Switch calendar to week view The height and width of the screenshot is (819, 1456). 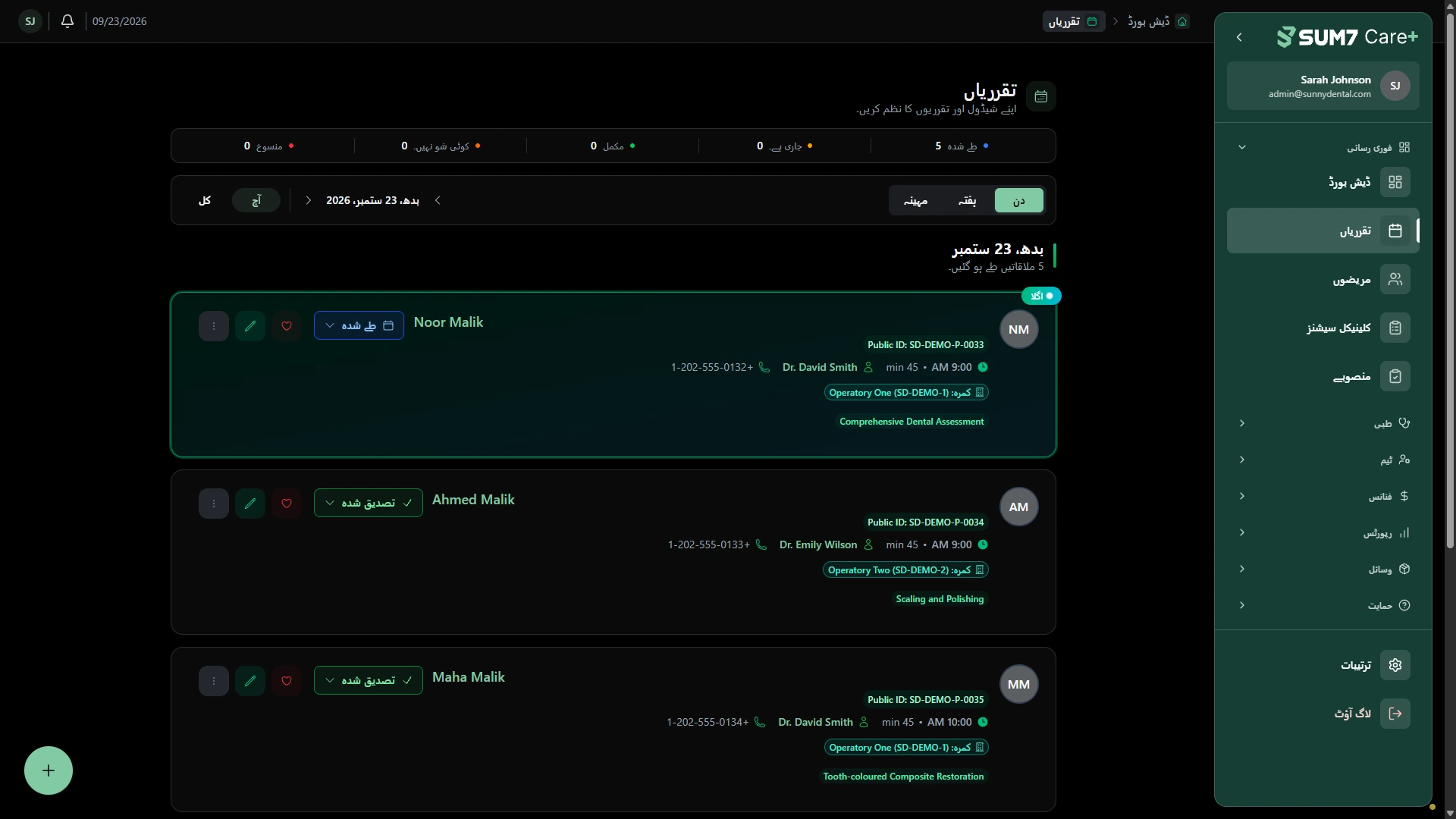(x=967, y=200)
